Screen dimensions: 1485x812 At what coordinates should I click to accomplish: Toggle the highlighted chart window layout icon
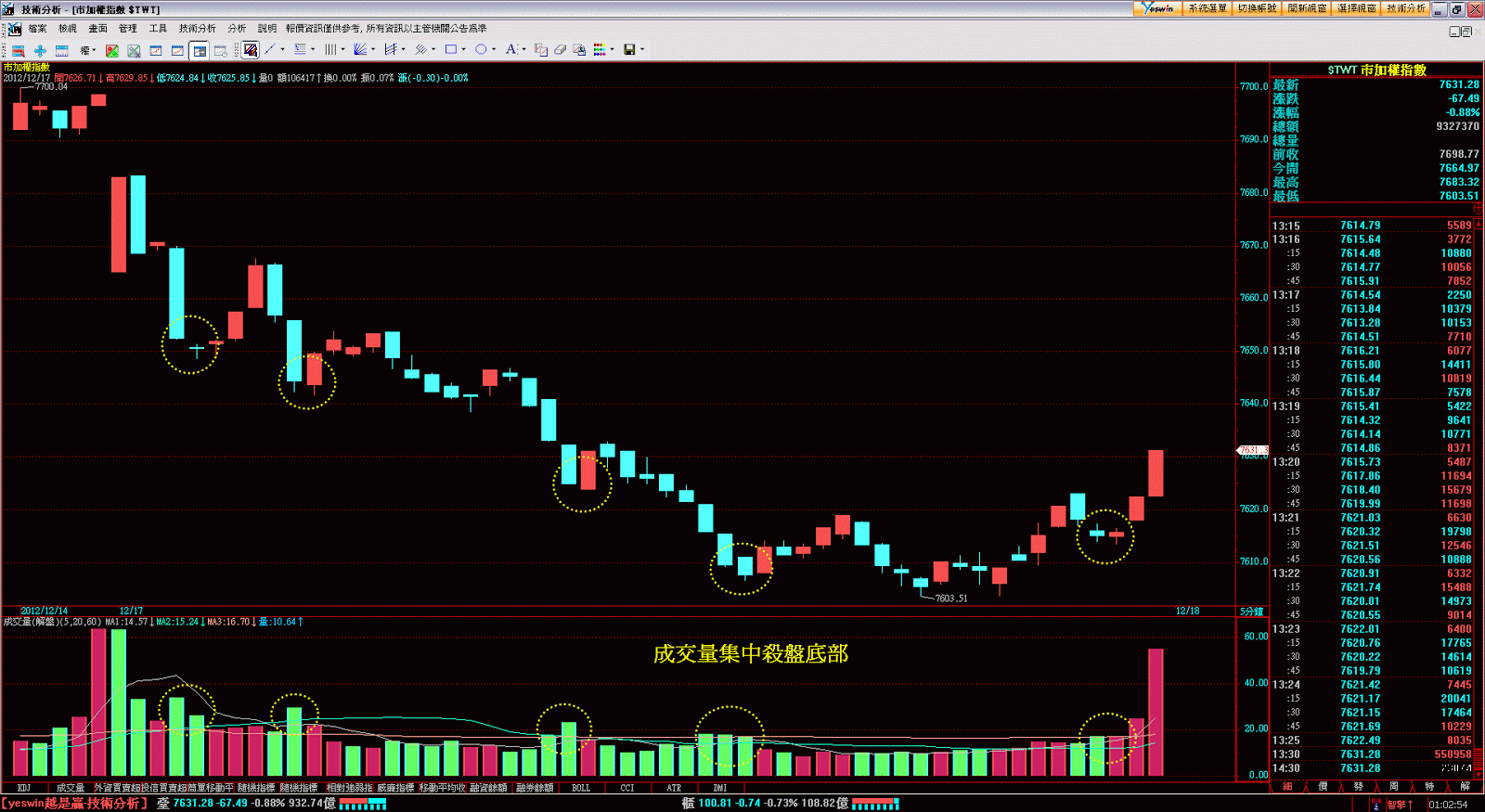point(199,50)
